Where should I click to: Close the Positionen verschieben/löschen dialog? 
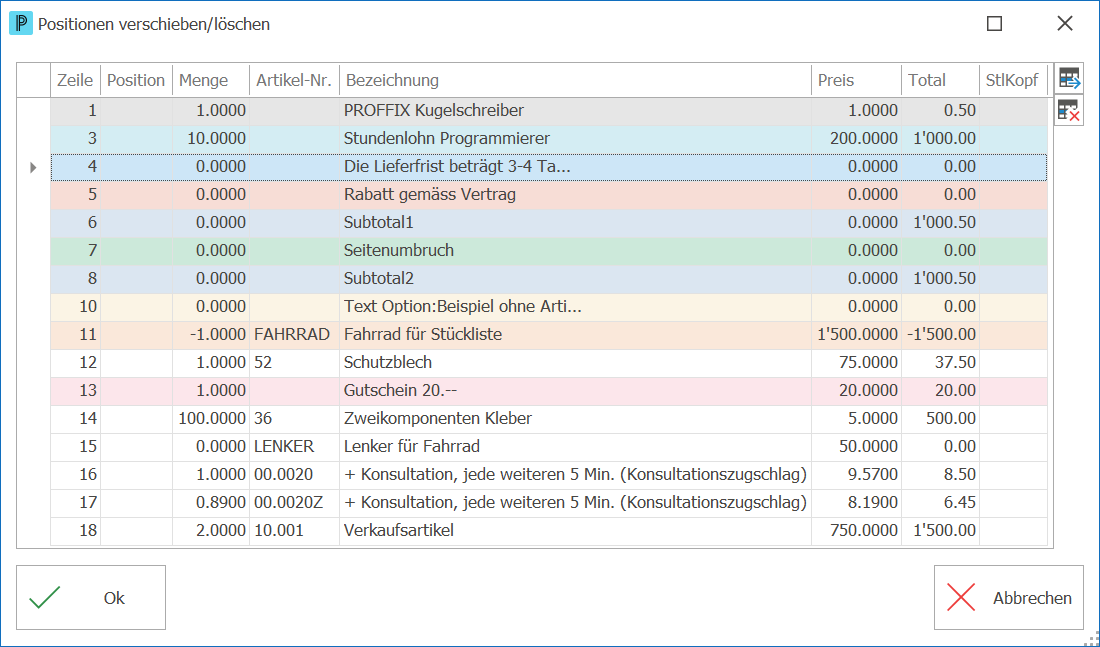1065,24
